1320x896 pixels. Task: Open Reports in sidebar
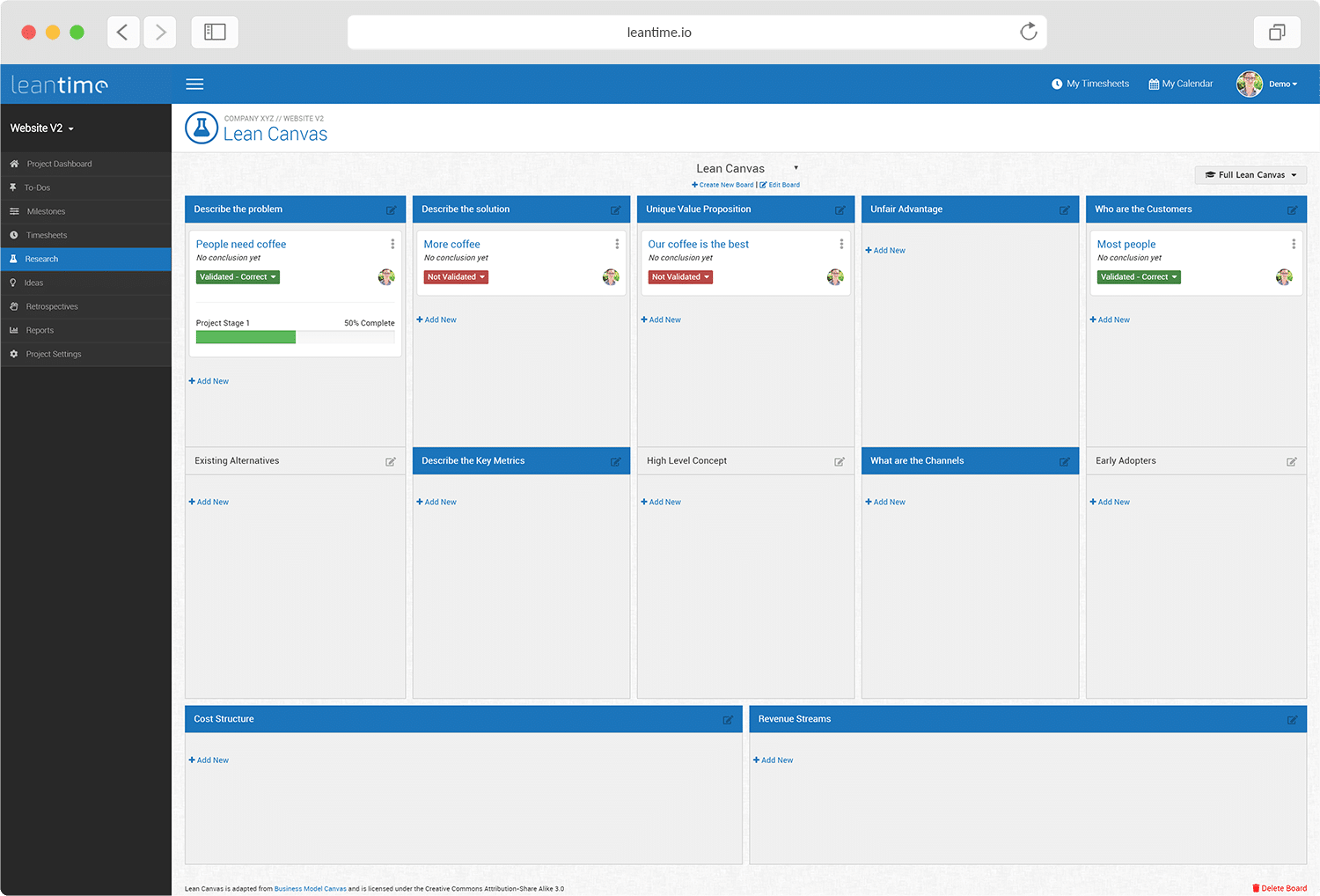point(85,330)
